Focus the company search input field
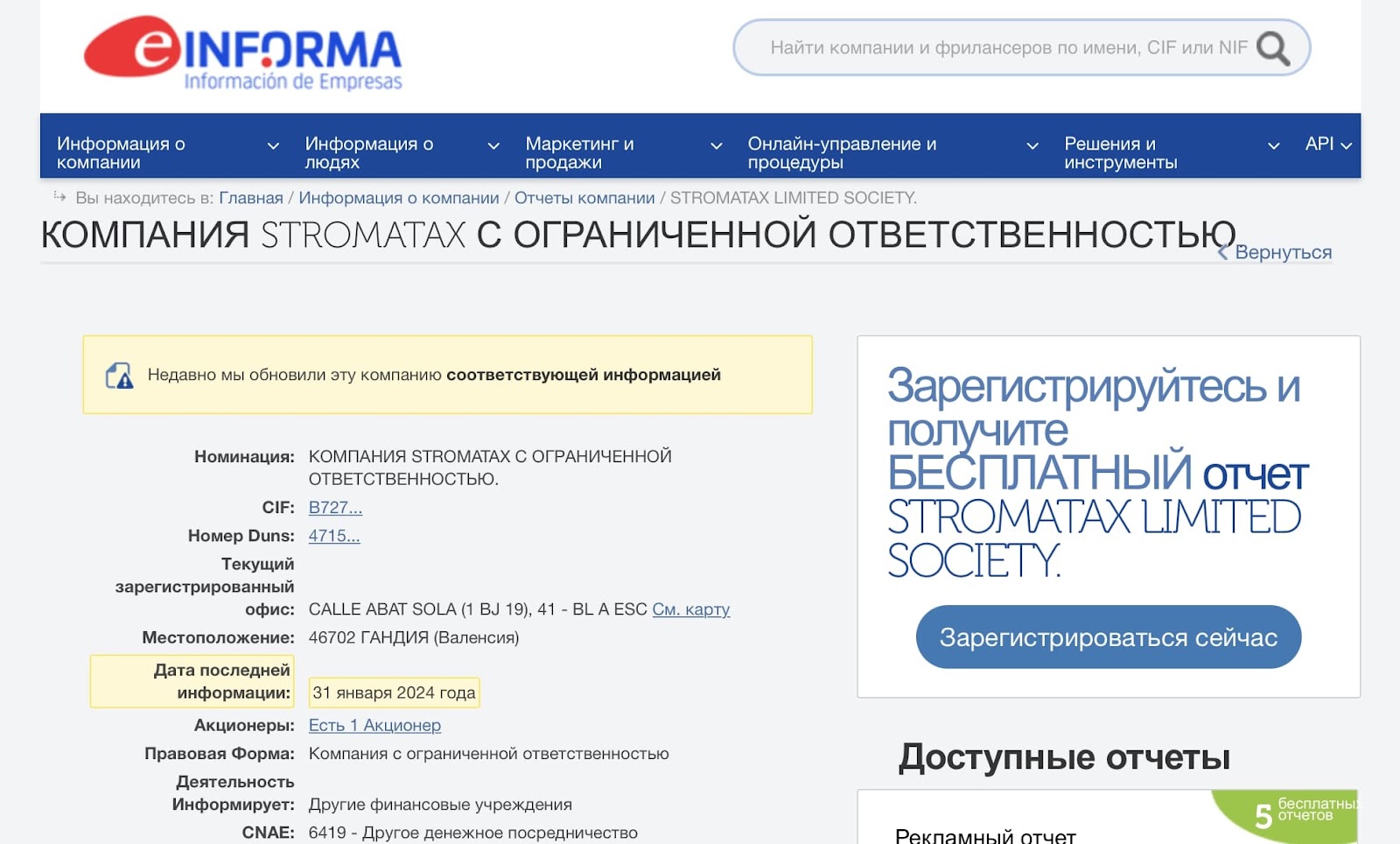Viewport: 1400px width, 844px height. [1021, 47]
